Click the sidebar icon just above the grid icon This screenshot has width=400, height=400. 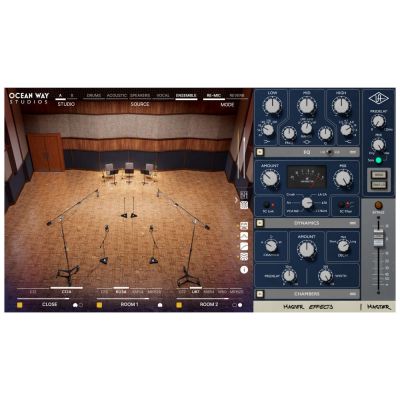(244, 195)
